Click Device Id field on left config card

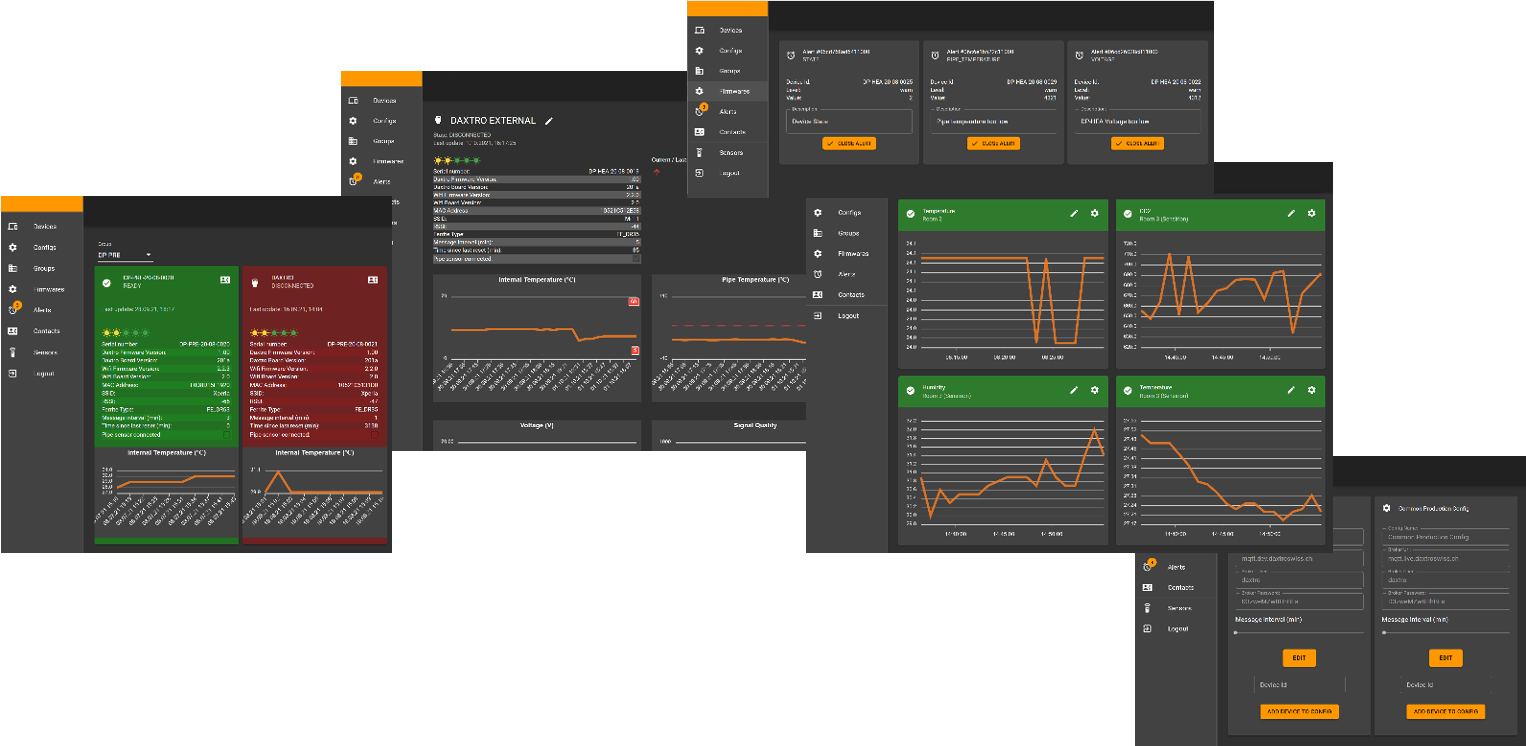point(1299,685)
